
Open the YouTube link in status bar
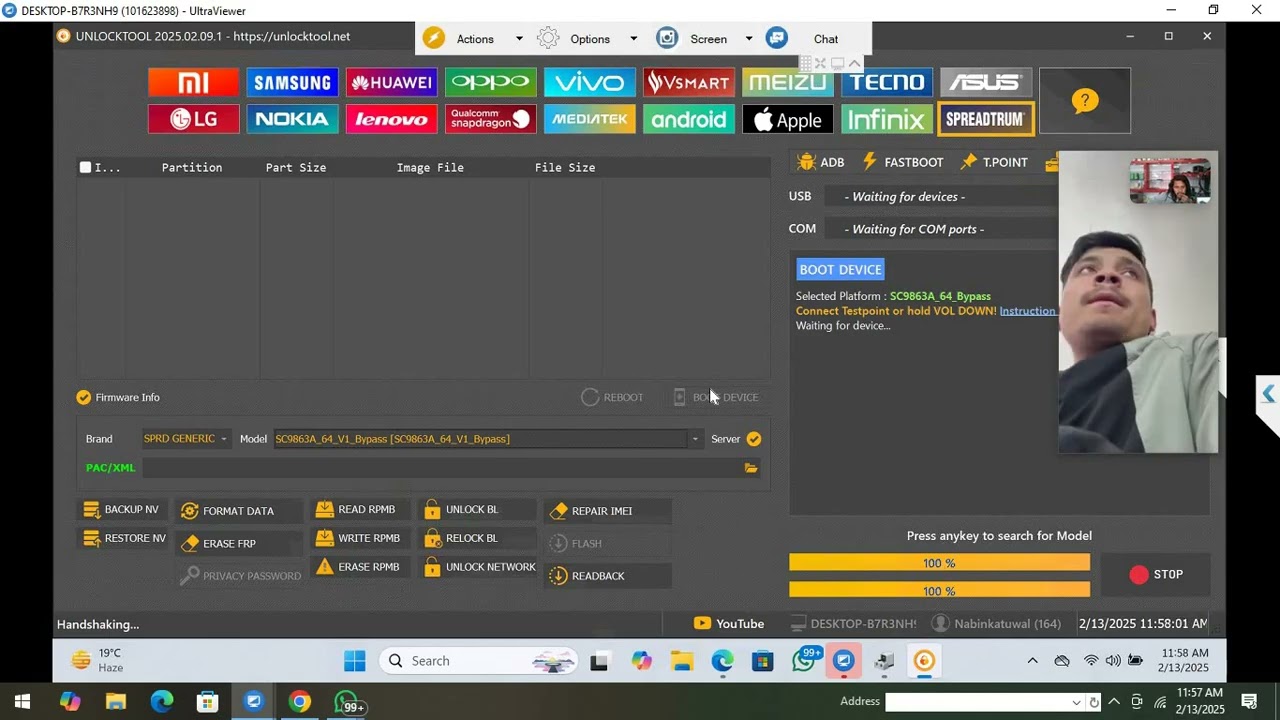click(x=729, y=624)
